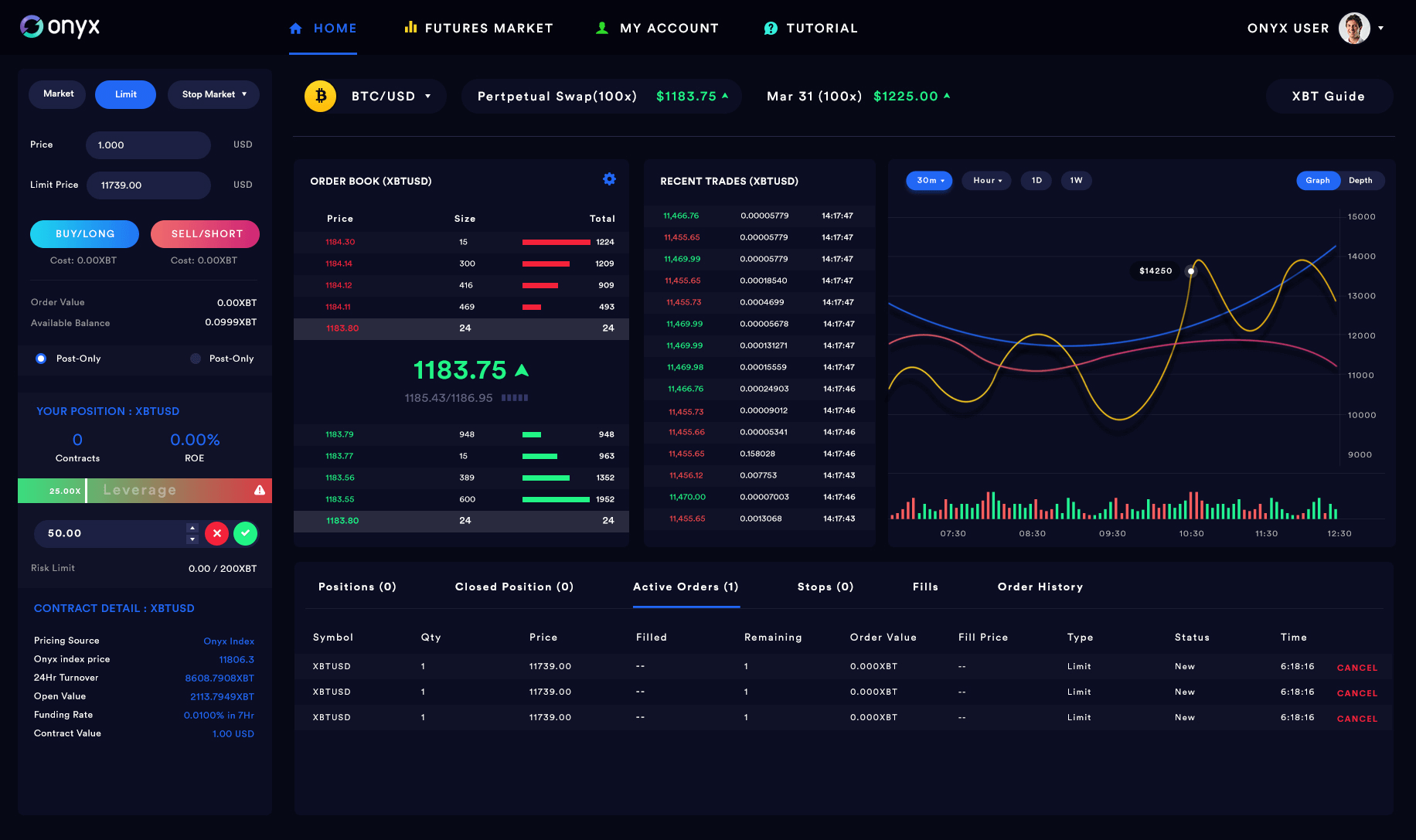Viewport: 1416px width, 840px height.
Task: Switch to Active Orders (1) tab
Action: pos(686,587)
